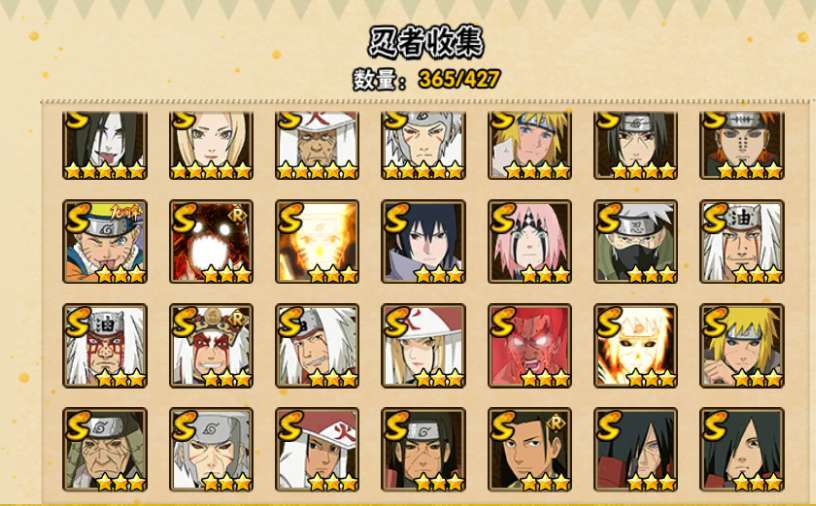The image size is (816, 506).
Task: Select young Hashirama card with R badge
Action: 530,450
